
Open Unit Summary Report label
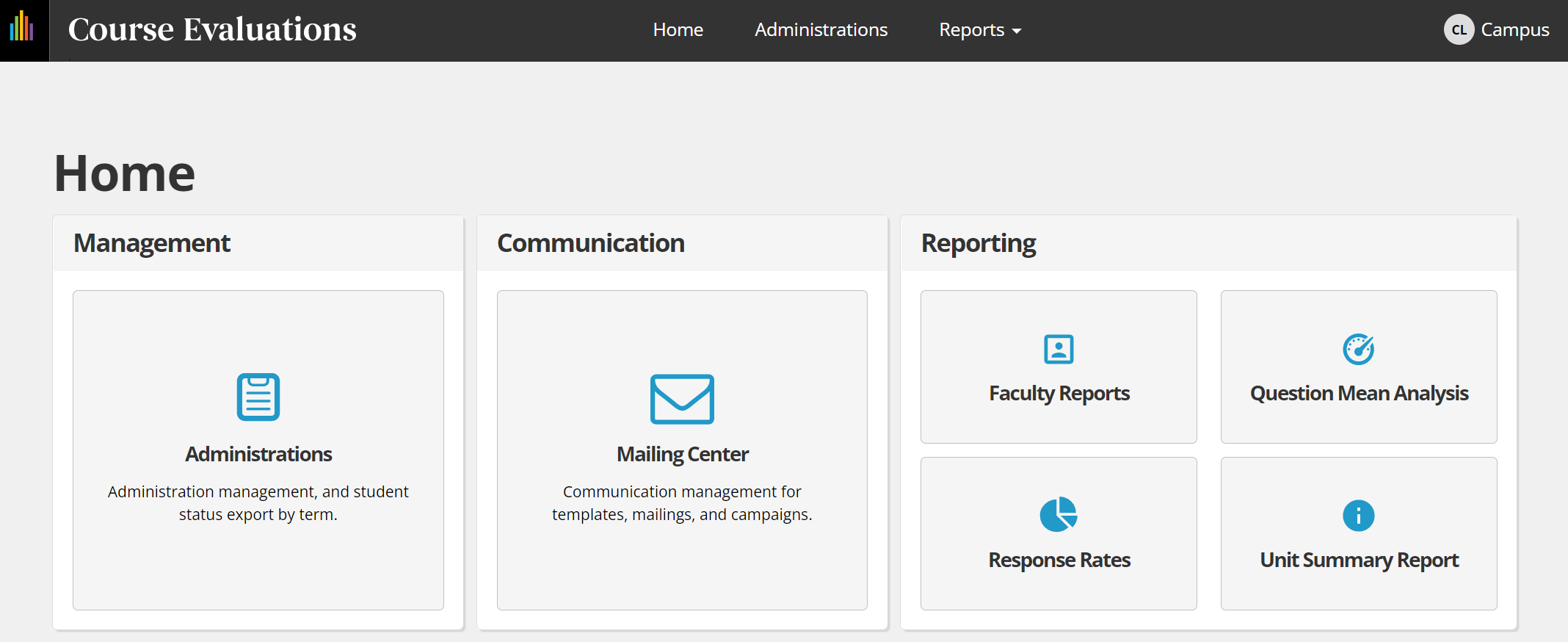1359,560
